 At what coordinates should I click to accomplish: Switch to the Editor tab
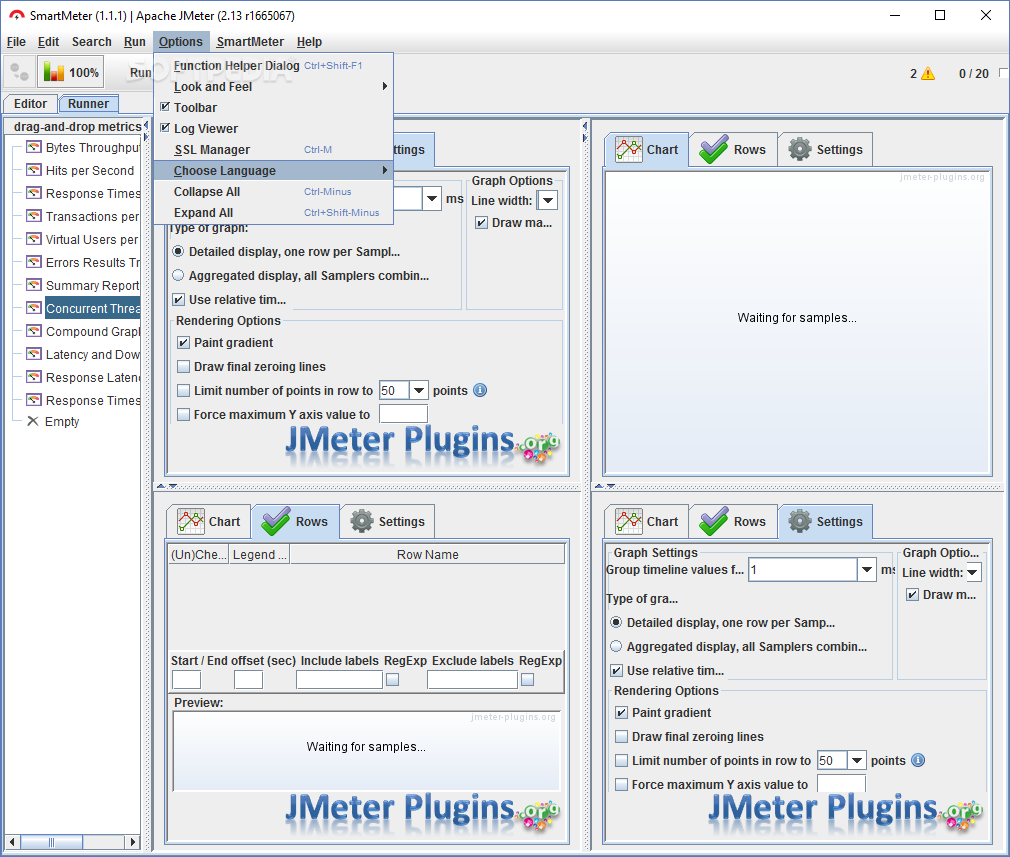point(30,104)
